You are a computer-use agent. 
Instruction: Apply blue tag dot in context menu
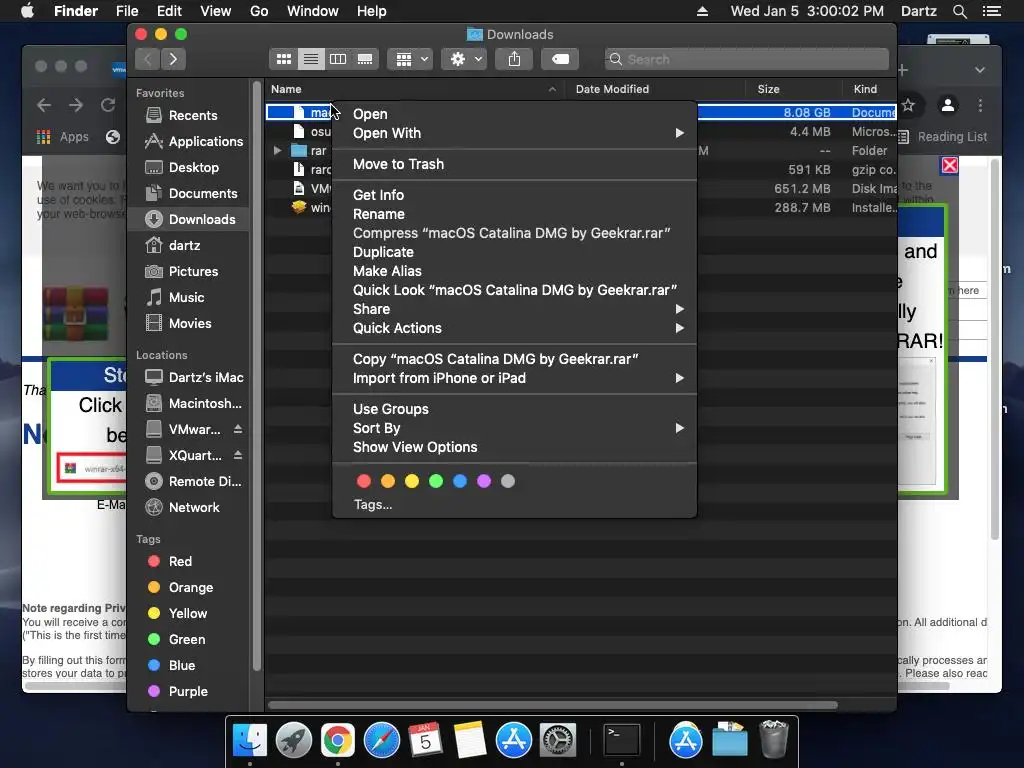tap(460, 481)
